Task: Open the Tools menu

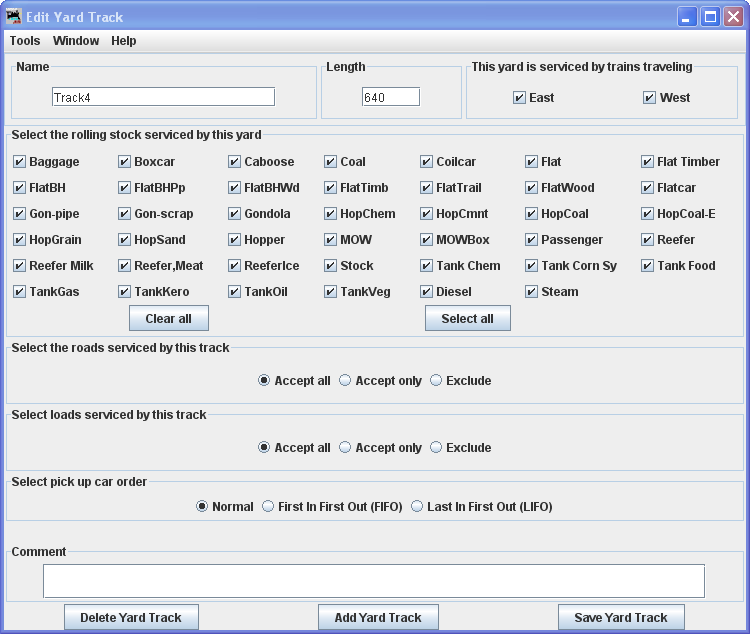Action: pos(25,41)
